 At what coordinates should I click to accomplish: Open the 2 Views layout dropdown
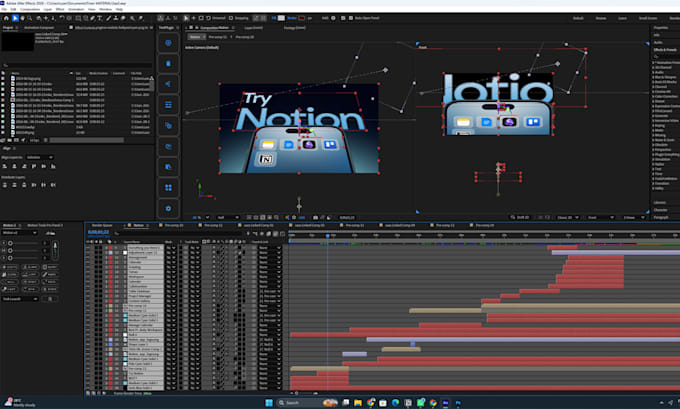click(634, 217)
